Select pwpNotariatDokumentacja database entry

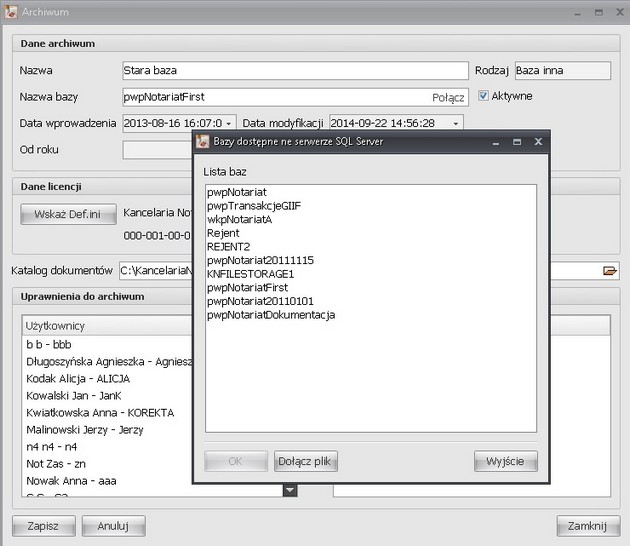pyautogui.click(x=271, y=315)
